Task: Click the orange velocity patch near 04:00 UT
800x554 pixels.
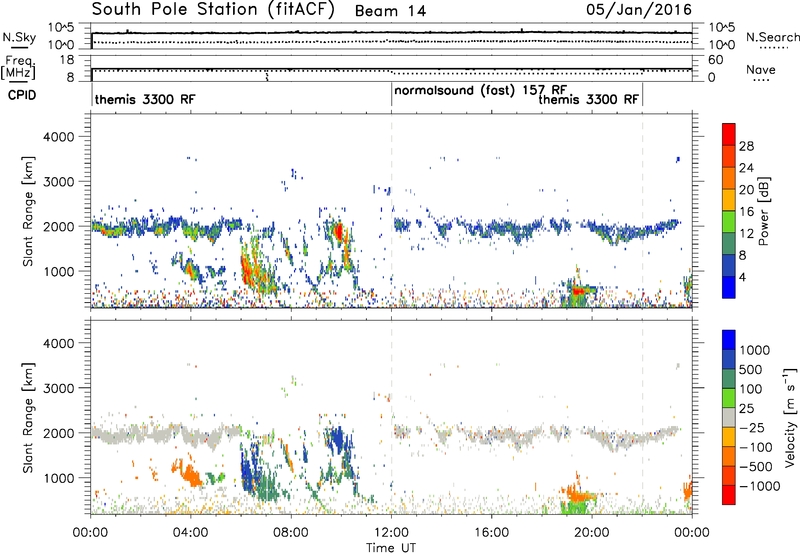Action: click(190, 475)
